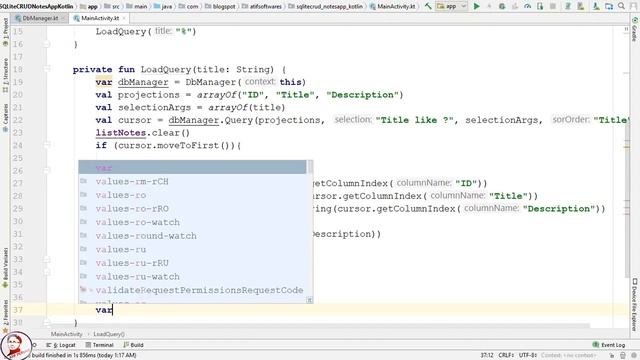Open the Logcat tool window
The width and height of the screenshot is (640, 360).
tap(61, 345)
